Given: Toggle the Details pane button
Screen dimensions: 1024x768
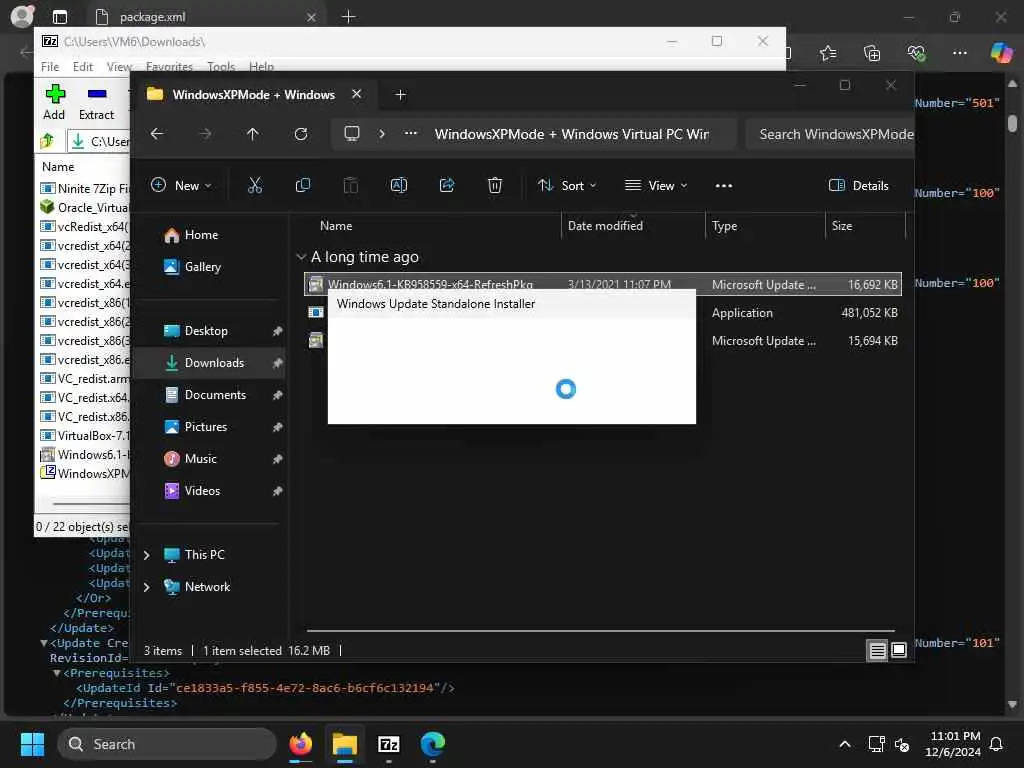Looking at the screenshot, I should pyautogui.click(x=858, y=185).
